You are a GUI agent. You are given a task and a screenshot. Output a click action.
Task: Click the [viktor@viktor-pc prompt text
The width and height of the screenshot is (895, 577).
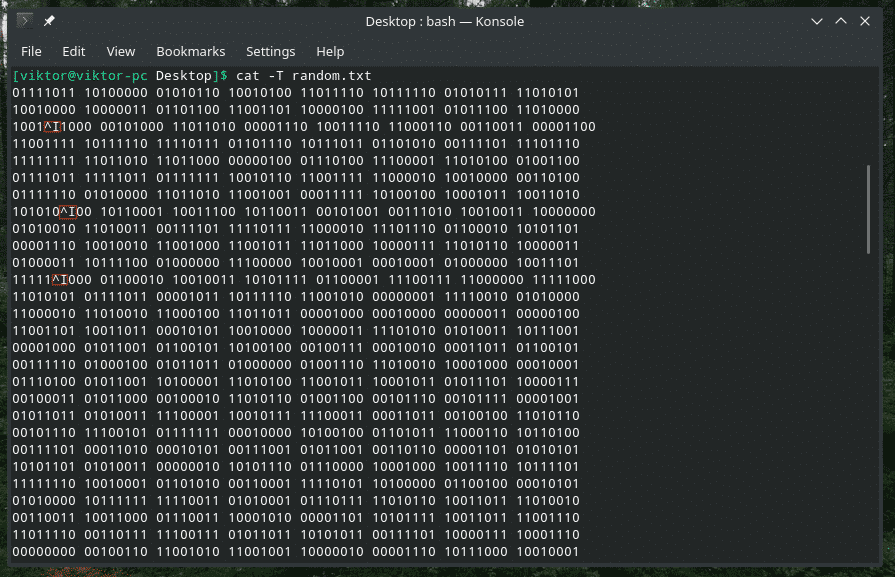pos(82,76)
